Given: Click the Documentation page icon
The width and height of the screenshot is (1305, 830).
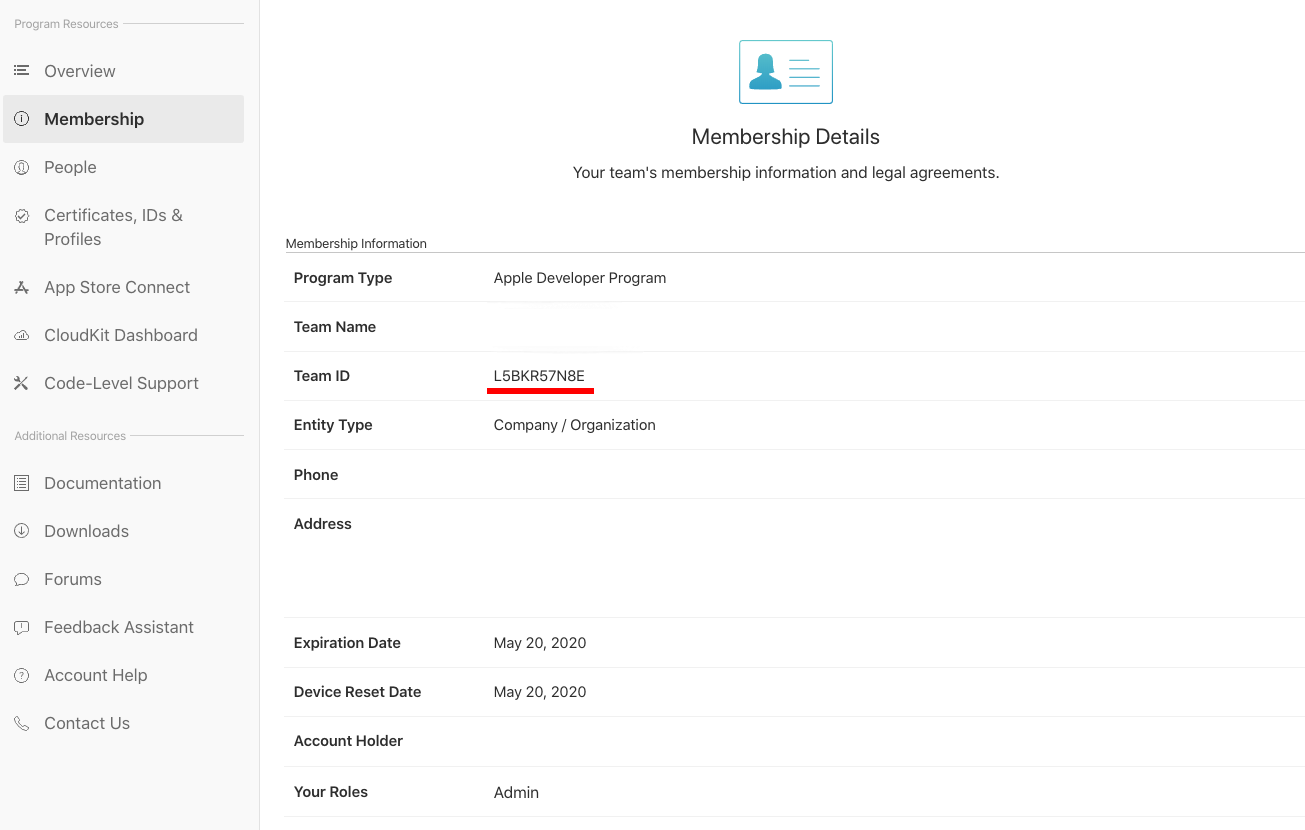Looking at the screenshot, I should (x=21, y=483).
